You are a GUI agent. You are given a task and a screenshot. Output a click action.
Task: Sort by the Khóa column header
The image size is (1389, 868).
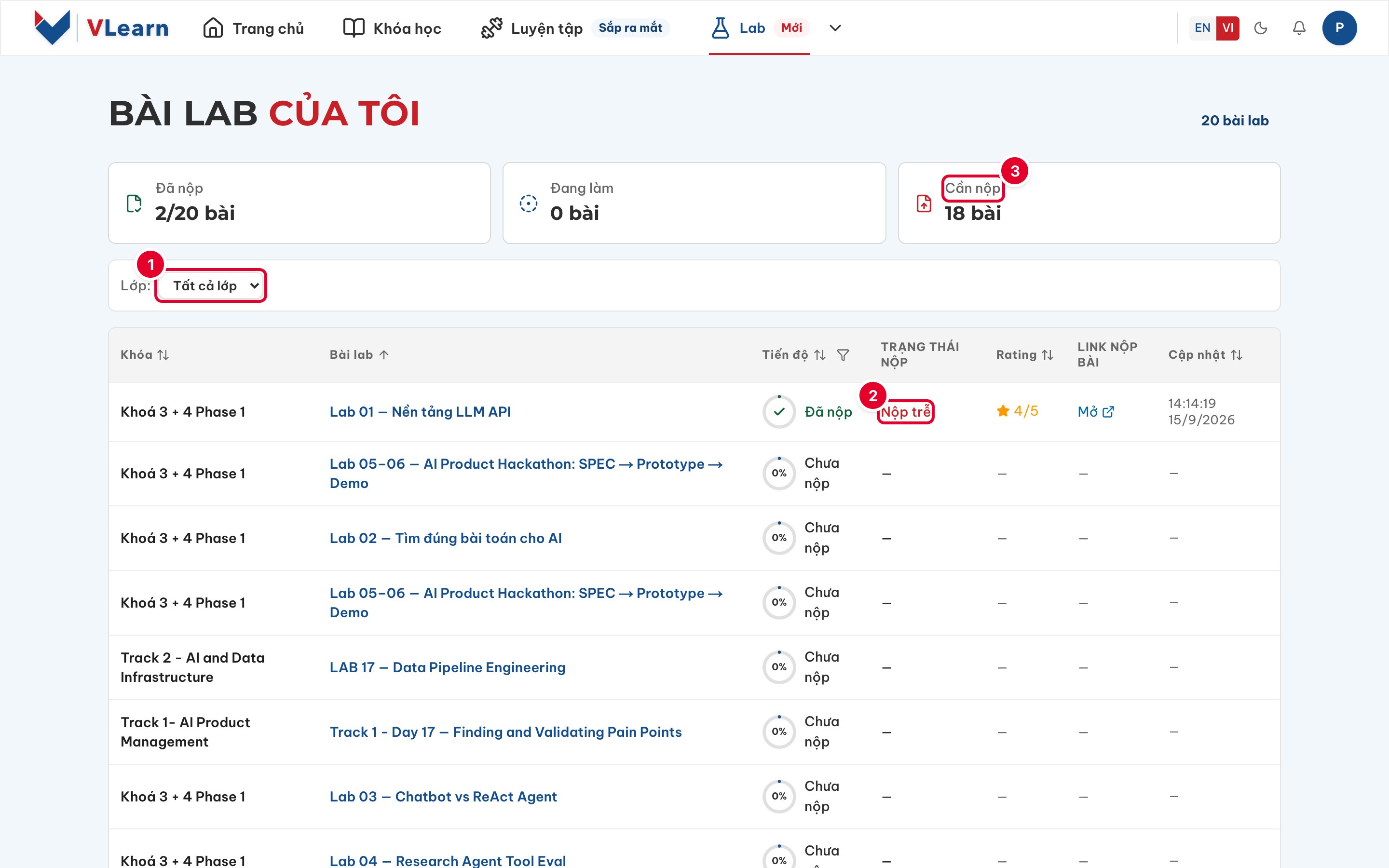tap(145, 355)
